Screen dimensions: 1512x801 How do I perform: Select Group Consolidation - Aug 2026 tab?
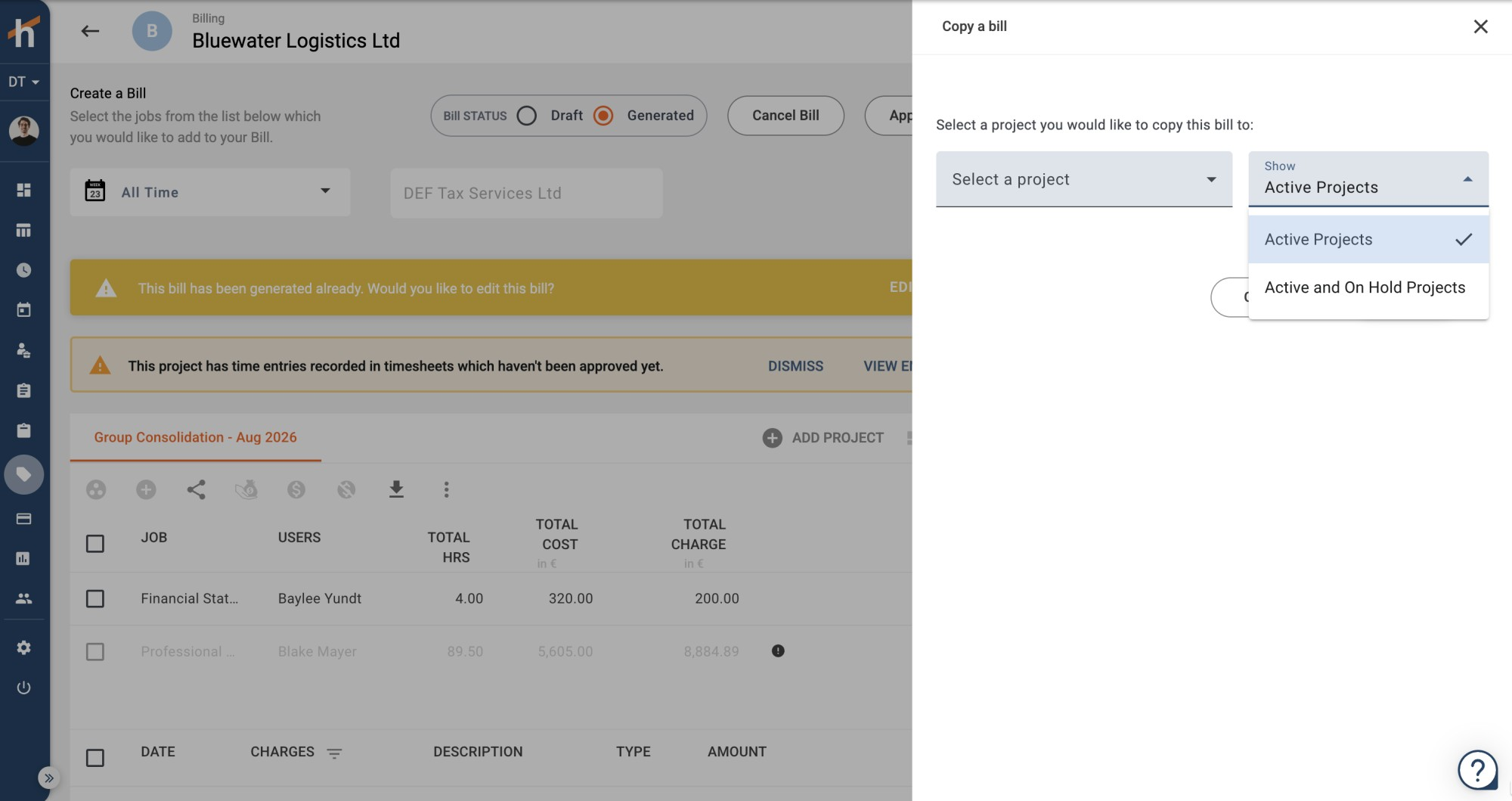[x=195, y=437]
